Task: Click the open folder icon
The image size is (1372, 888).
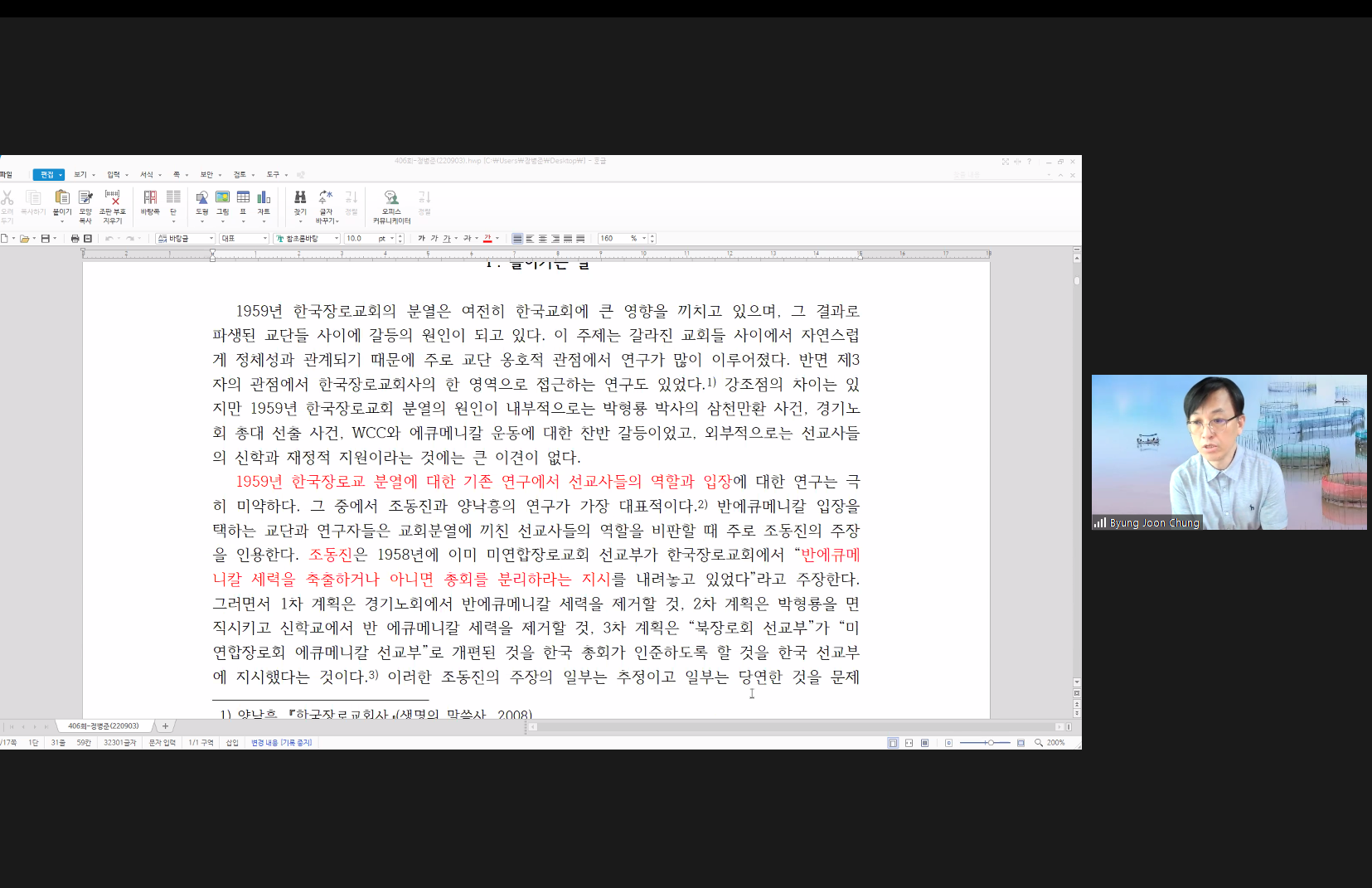Action: [x=24, y=239]
